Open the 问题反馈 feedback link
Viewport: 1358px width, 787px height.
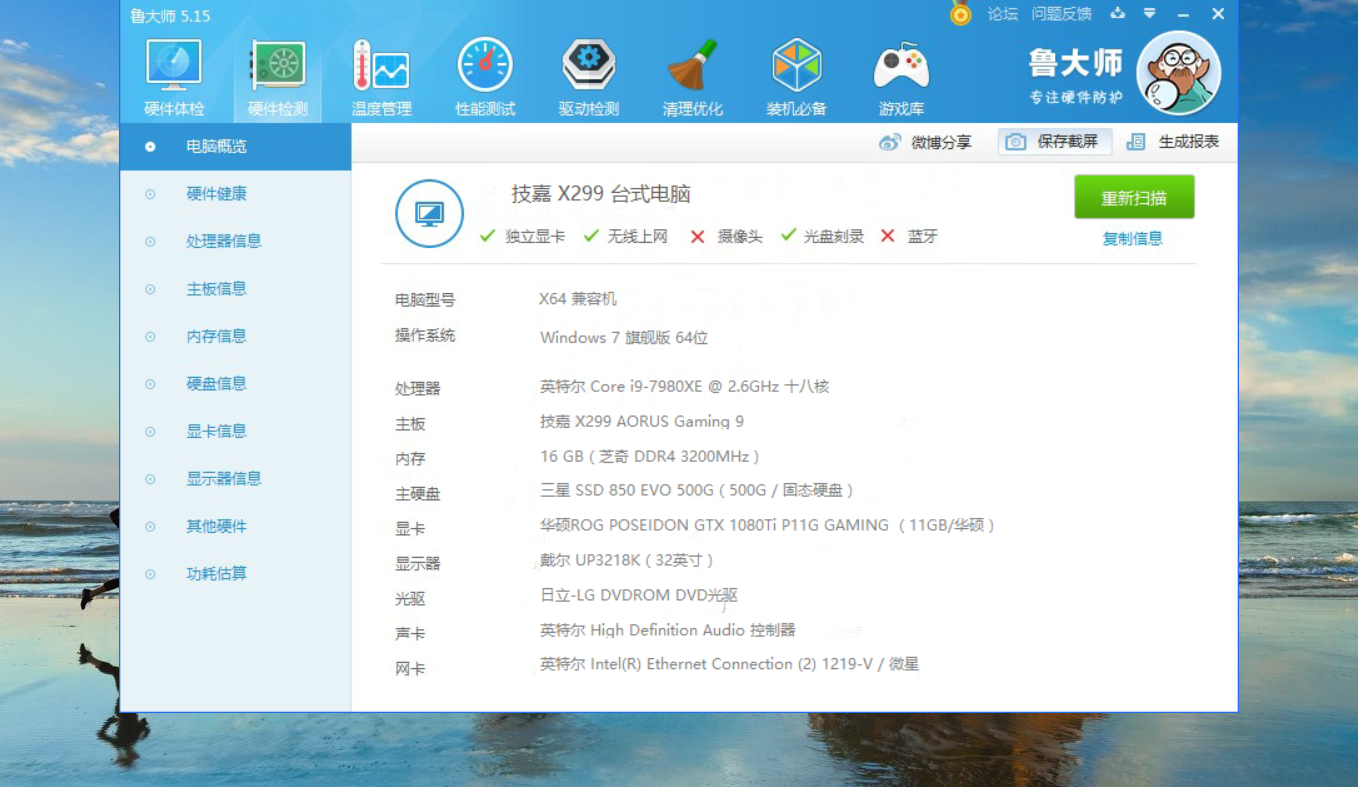pos(1061,14)
